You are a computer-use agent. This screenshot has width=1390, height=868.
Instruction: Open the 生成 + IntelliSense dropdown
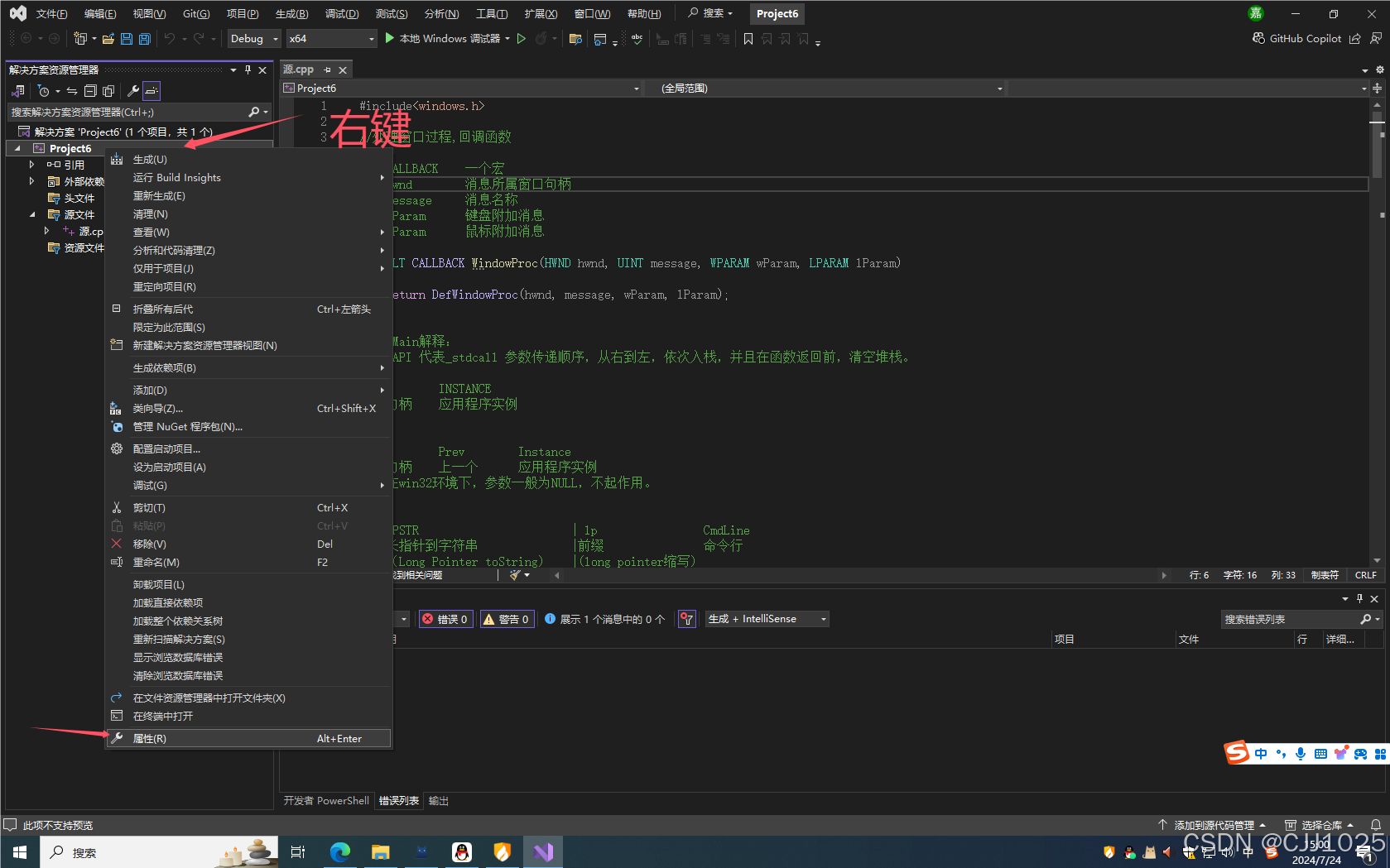coord(766,618)
